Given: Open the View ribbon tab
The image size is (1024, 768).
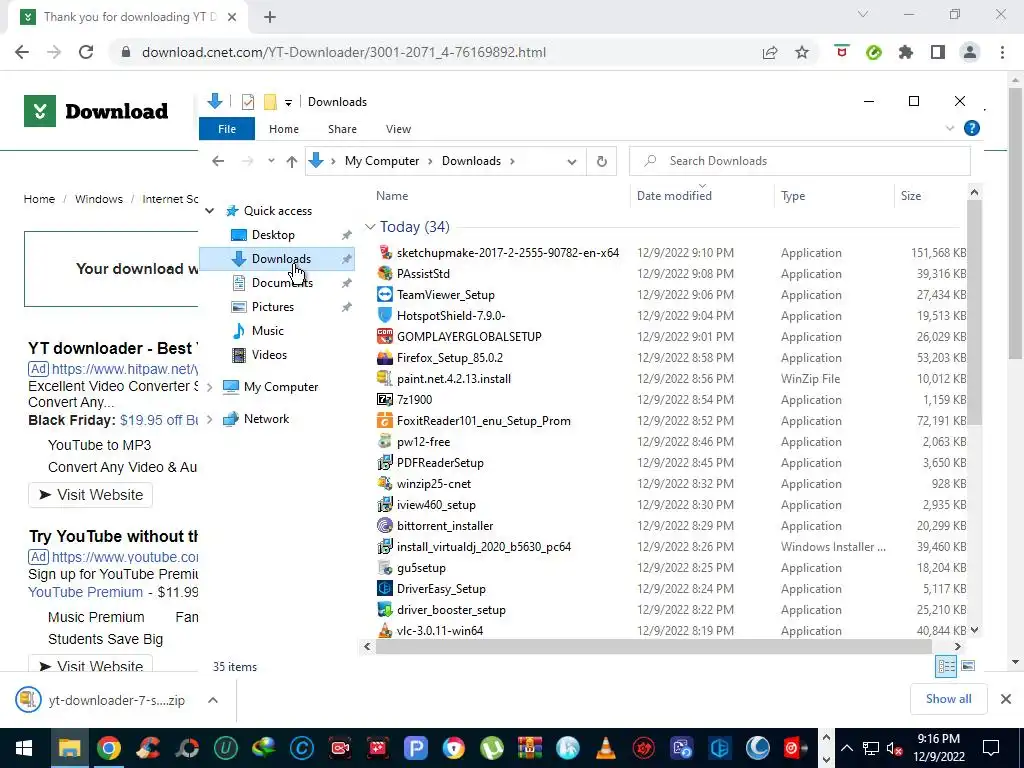Looking at the screenshot, I should 398,129.
